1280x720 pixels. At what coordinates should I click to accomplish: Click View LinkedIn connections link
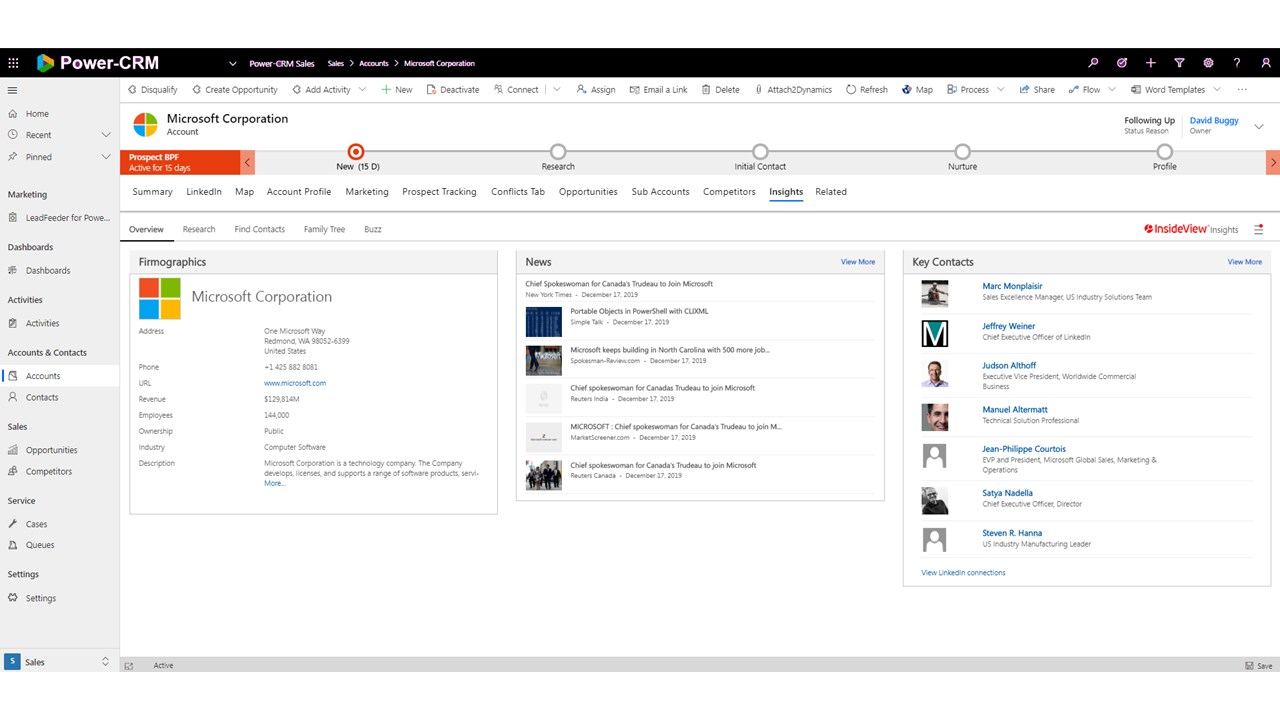[x=963, y=573]
